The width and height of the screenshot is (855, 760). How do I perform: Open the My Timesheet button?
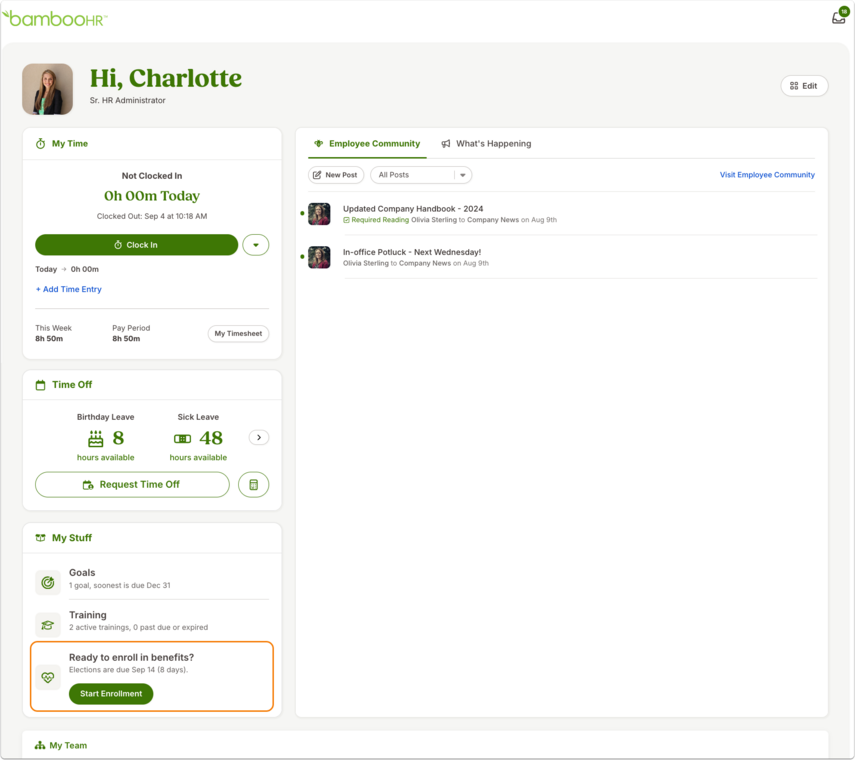[238, 334]
